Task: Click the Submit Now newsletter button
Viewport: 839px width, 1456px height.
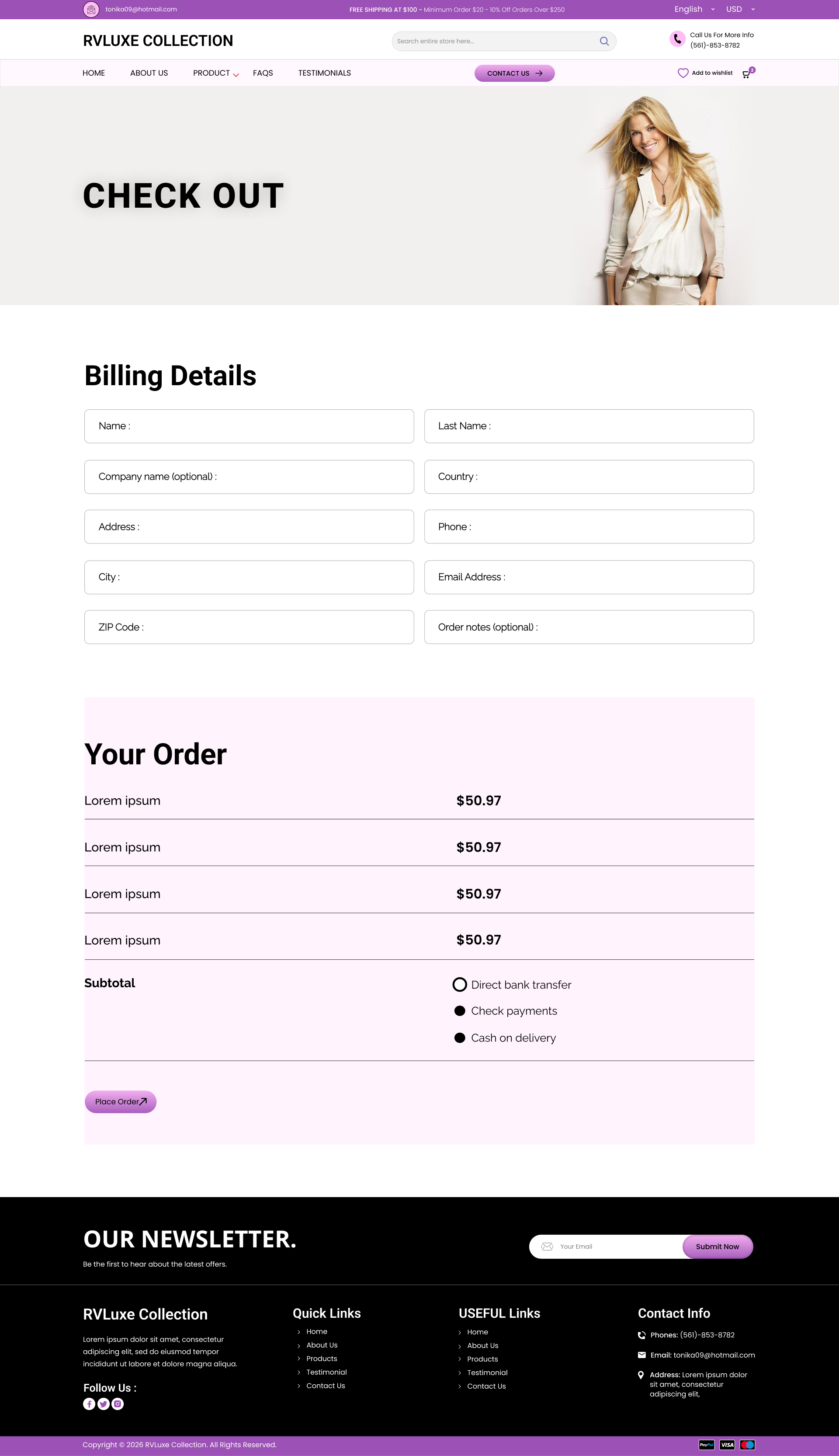Action: click(x=718, y=1246)
